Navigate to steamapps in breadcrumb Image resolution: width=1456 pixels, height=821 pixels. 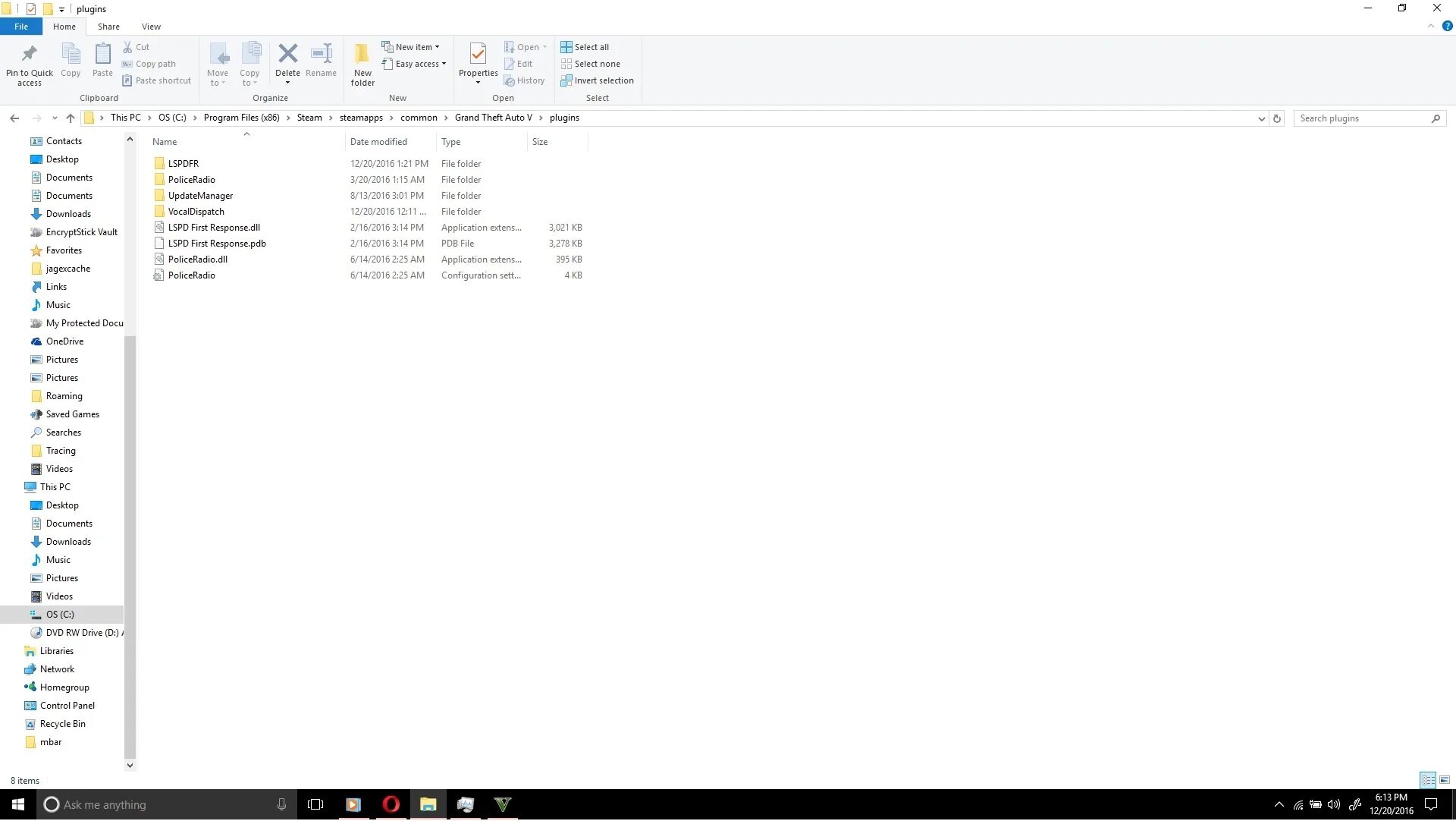(x=361, y=118)
